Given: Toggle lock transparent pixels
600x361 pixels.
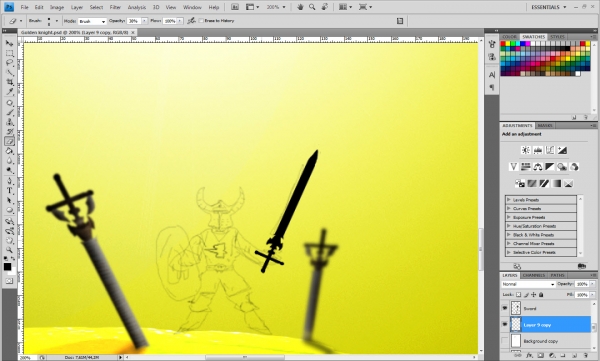Looking at the screenshot, I should pos(518,295).
